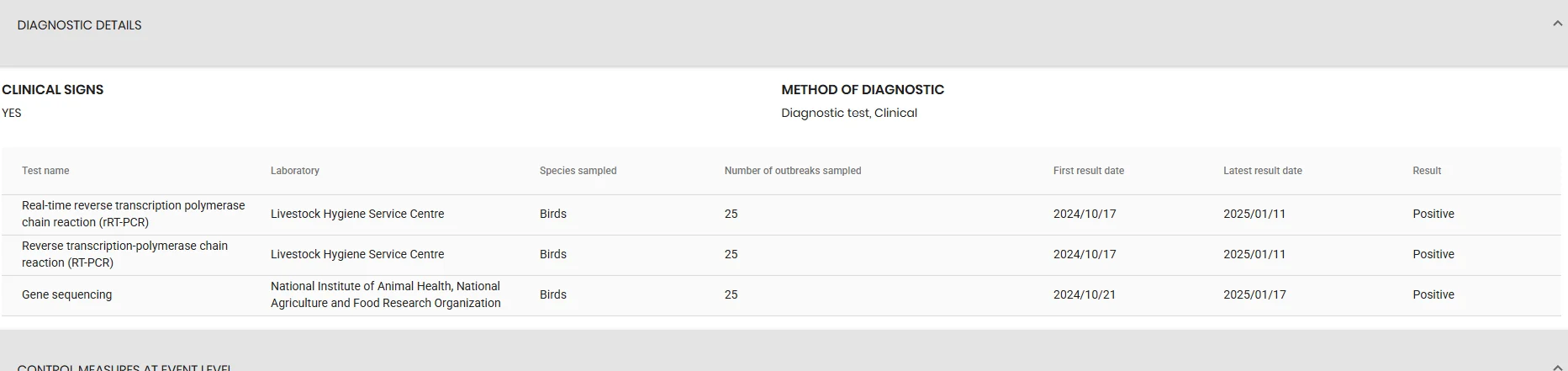1568x371 pixels.
Task: Click the Diagnostic Details header title
Action: click(79, 25)
